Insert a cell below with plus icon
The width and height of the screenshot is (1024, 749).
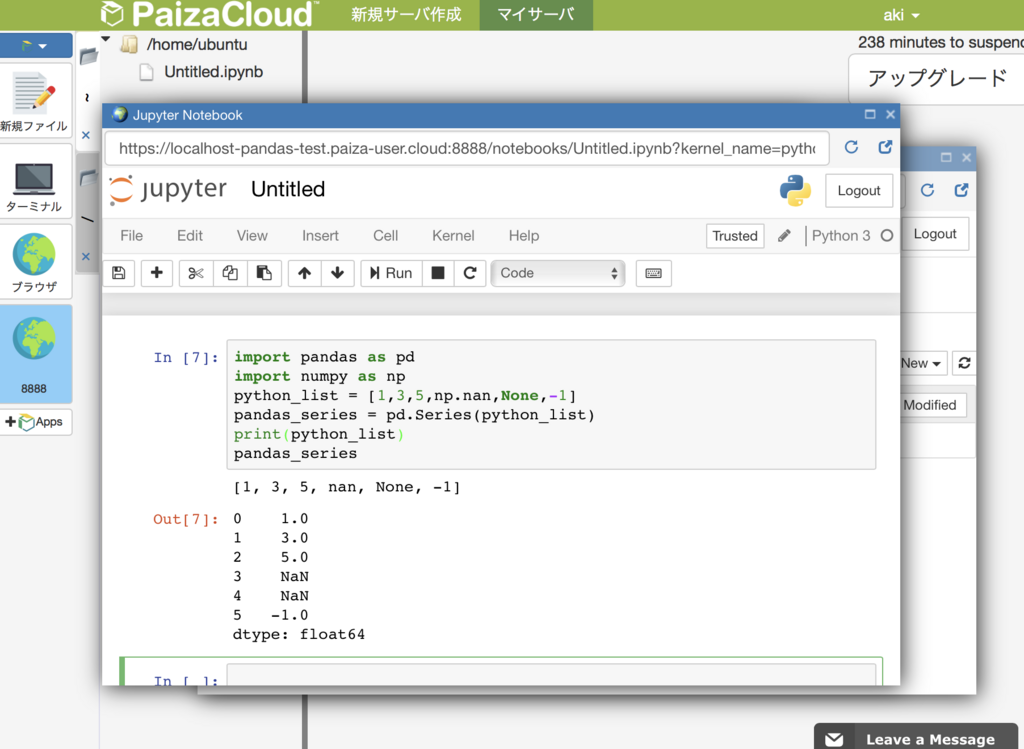tap(157, 273)
